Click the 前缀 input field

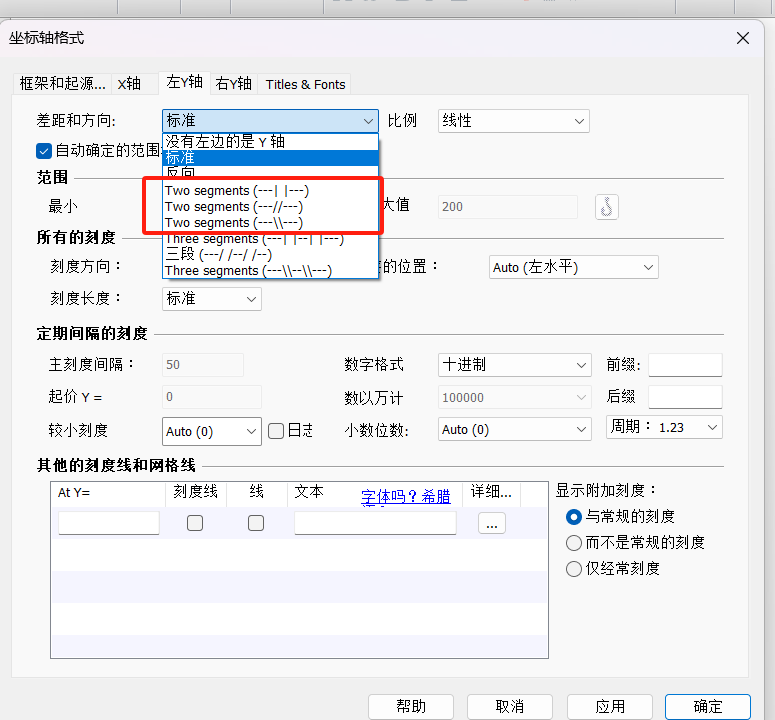coord(684,365)
